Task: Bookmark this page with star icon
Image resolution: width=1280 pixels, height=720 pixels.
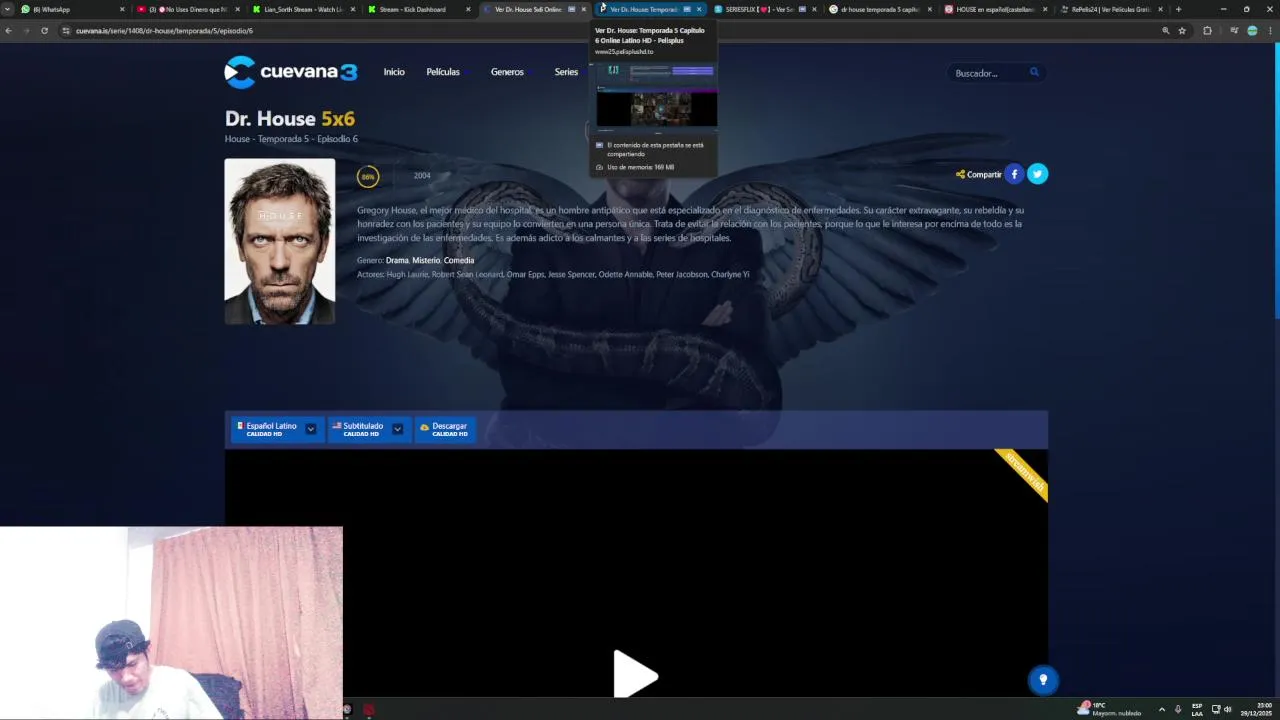Action: 1182,31
